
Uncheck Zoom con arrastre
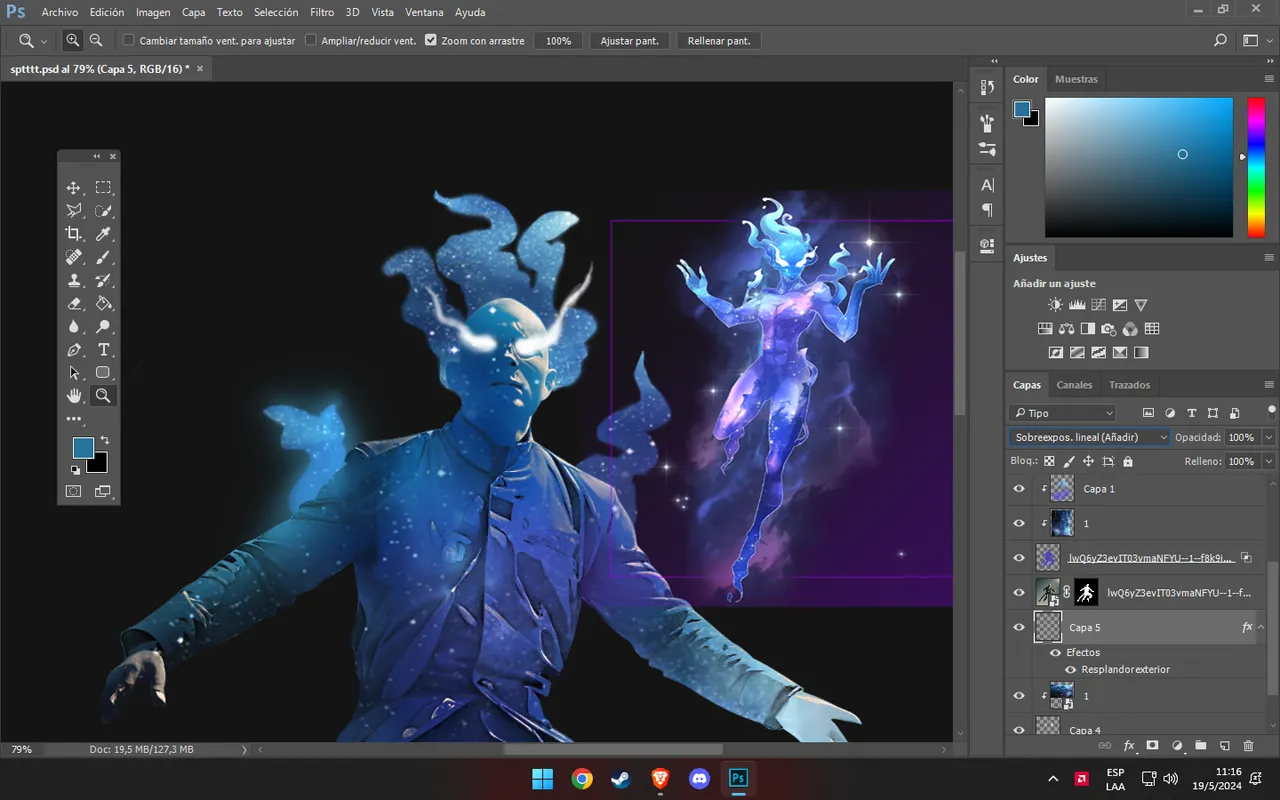pyautogui.click(x=431, y=41)
